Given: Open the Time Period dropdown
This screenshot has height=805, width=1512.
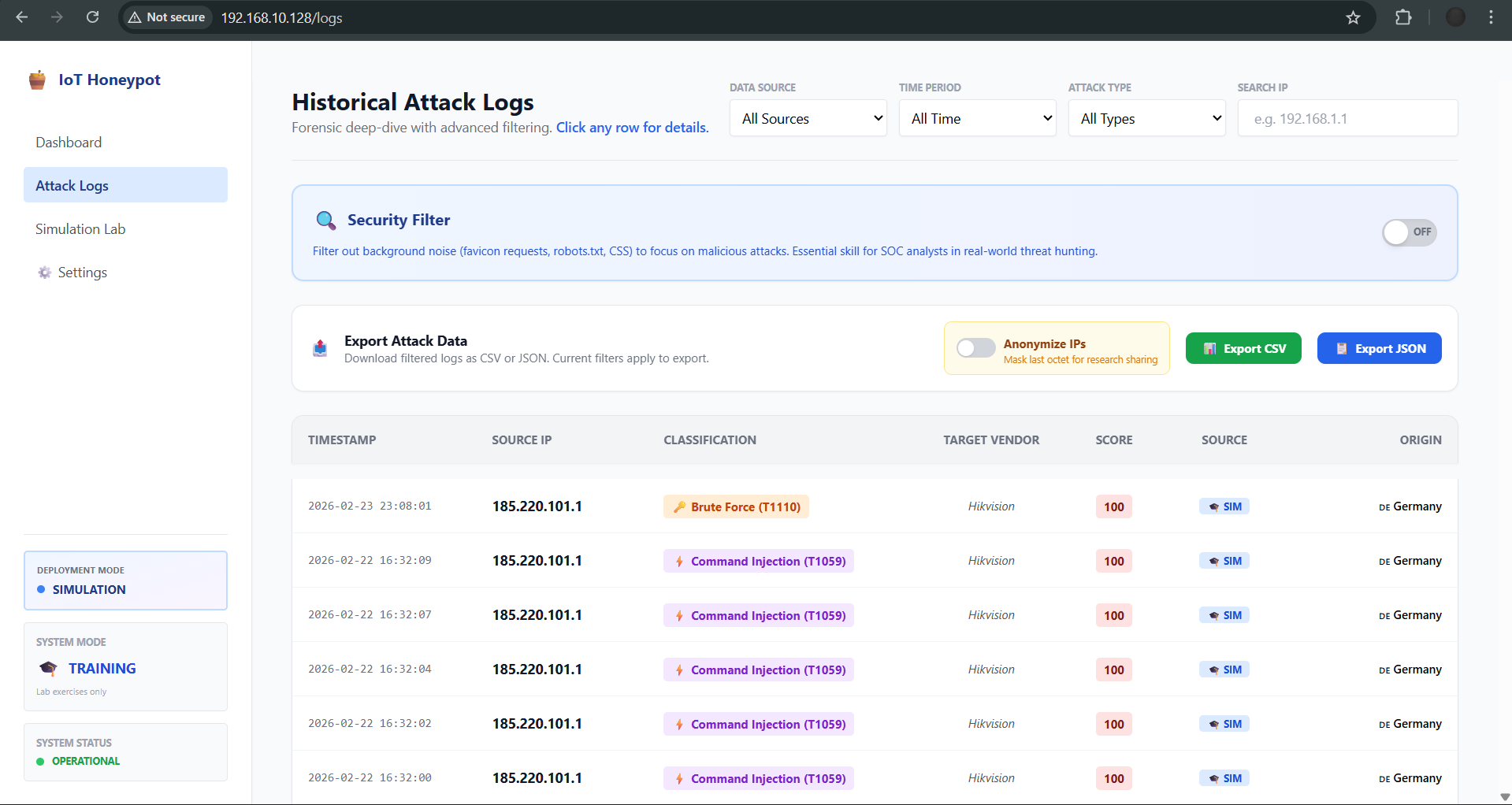Looking at the screenshot, I should pos(977,118).
